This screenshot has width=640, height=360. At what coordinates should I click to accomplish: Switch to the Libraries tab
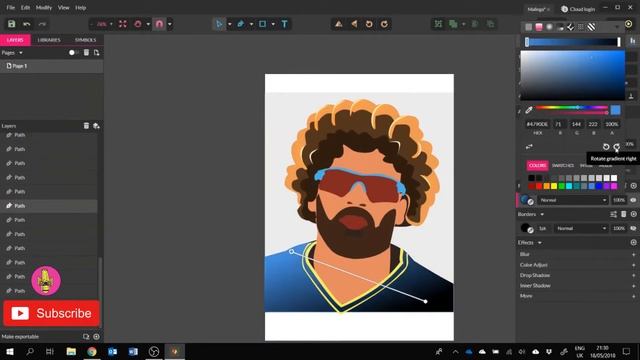(x=49, y=40)
